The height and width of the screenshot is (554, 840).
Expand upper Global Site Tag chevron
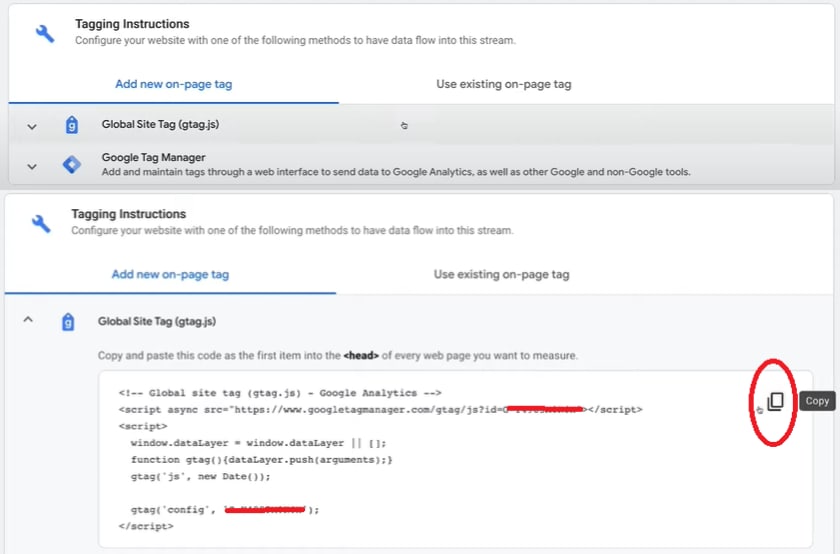point(32,127)
